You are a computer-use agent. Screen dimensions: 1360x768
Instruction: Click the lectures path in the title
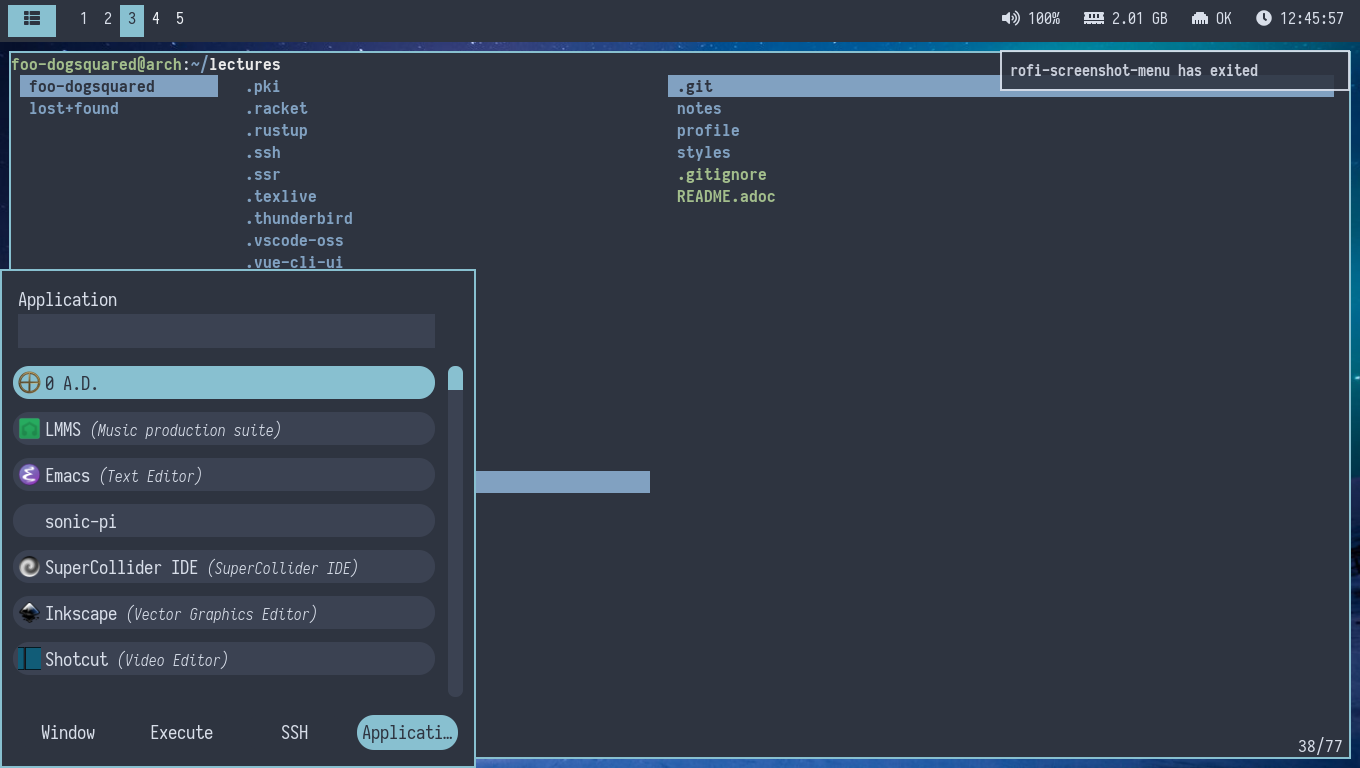pos(244,64)
